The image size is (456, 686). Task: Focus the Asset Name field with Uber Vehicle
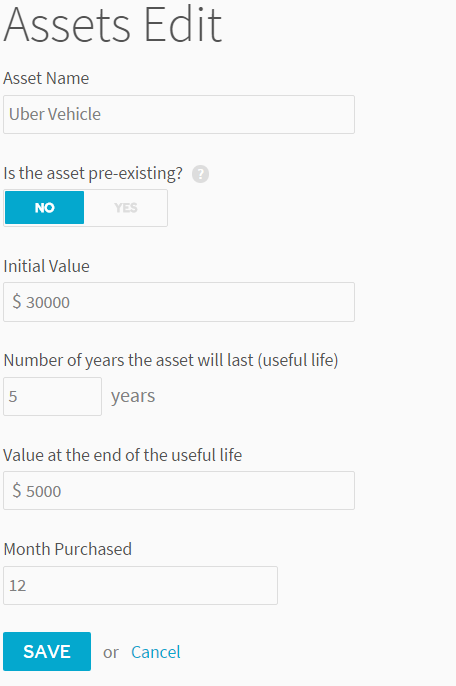click(x=179, y=115)
